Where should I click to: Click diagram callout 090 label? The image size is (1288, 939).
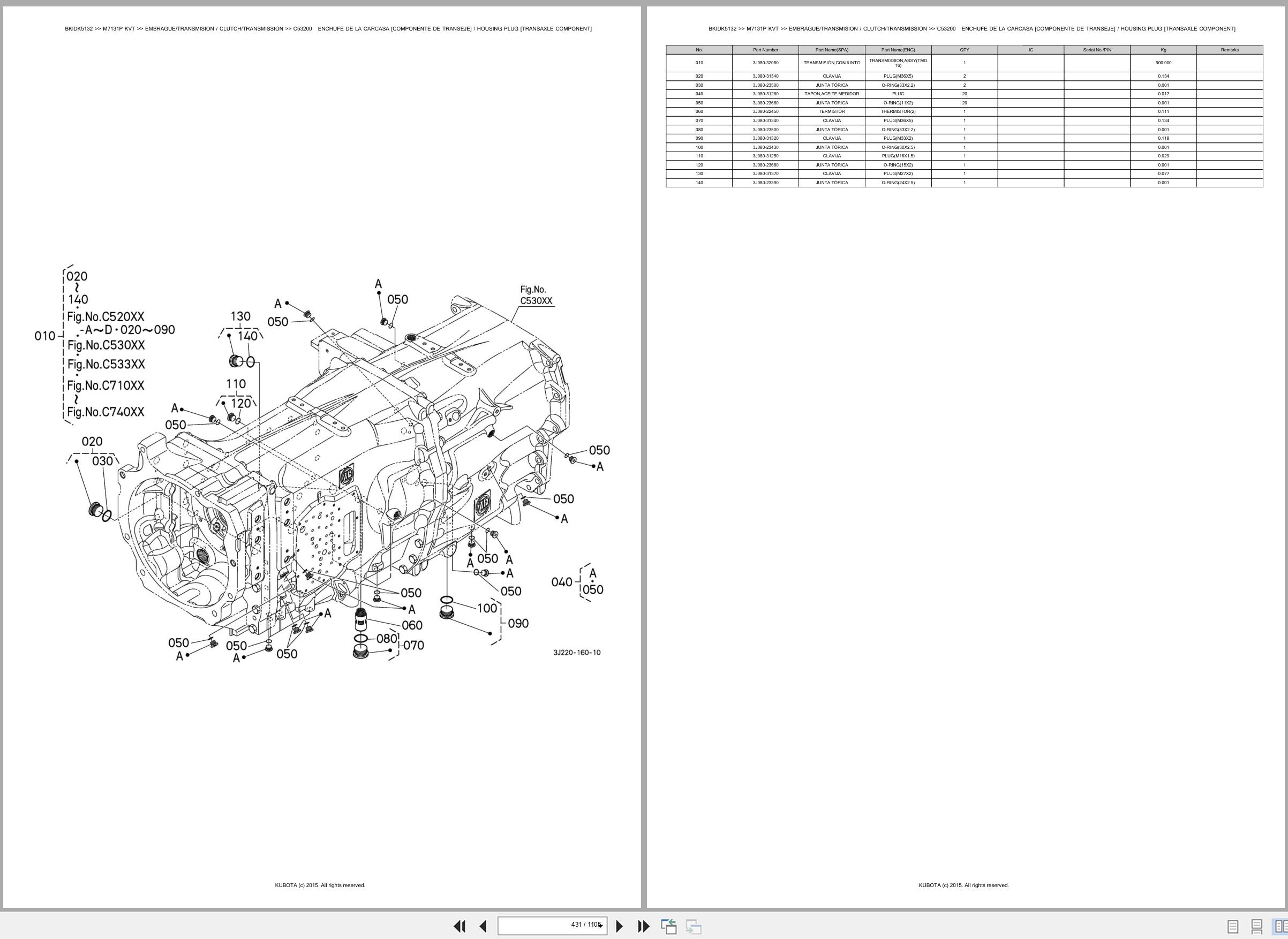pos(518,624)
